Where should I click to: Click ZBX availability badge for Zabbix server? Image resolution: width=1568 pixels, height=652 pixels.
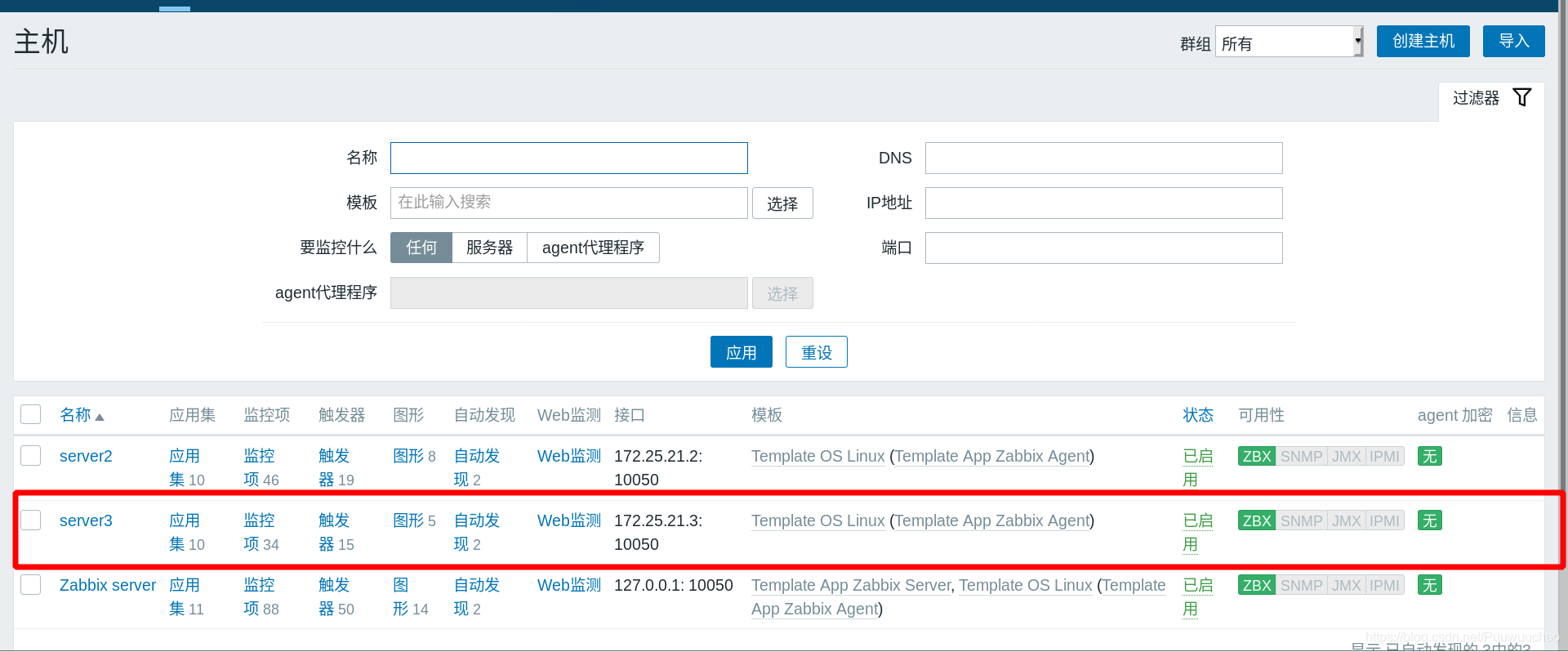tap(1257, 585)
